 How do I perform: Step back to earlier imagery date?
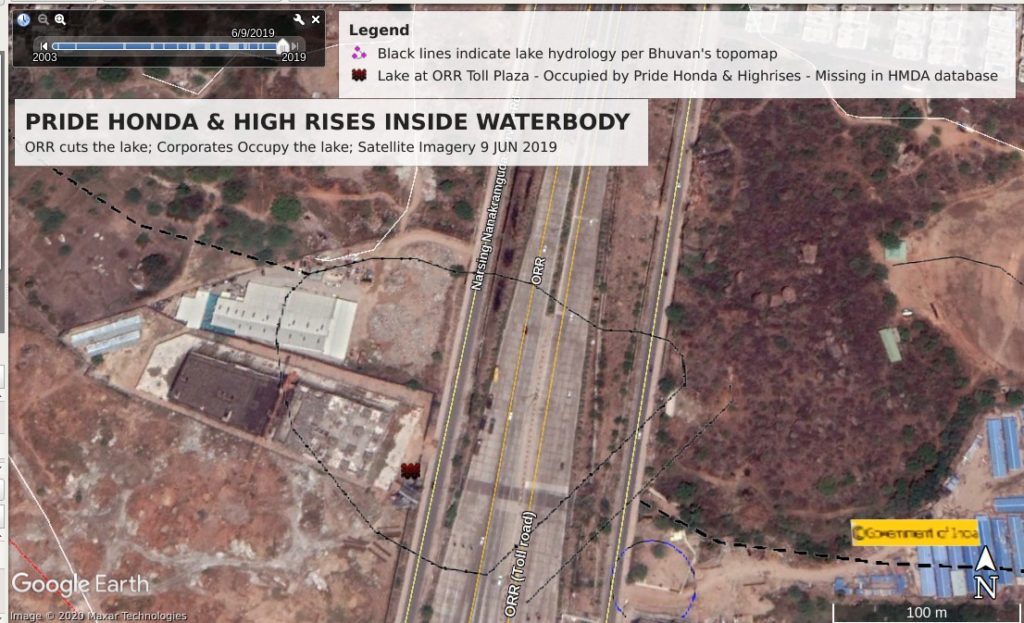tap(44, 46)
